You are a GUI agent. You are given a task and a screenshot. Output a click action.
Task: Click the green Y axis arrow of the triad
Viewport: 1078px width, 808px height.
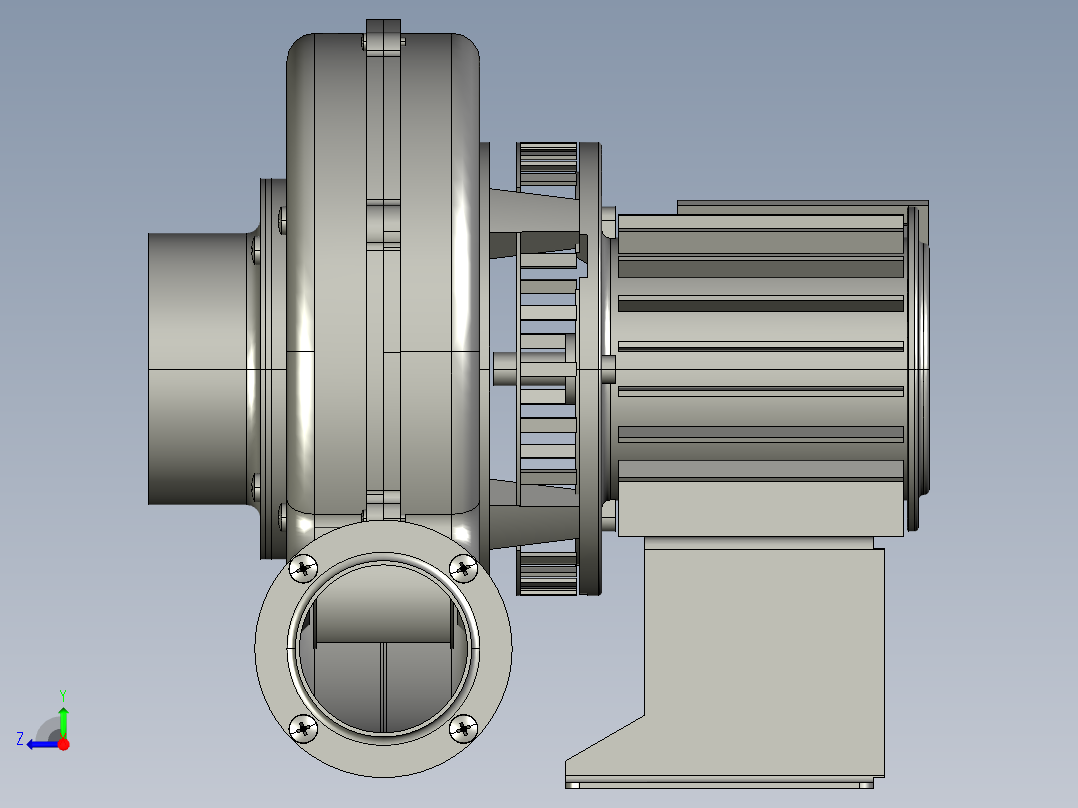pyautogui.click(x=63, y=721)
